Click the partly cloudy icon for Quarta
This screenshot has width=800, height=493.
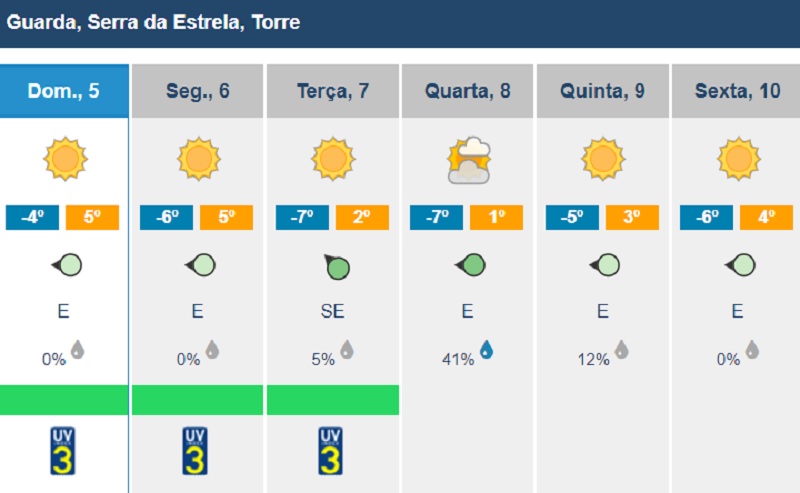pyautogui.click(x=469, y=160)
